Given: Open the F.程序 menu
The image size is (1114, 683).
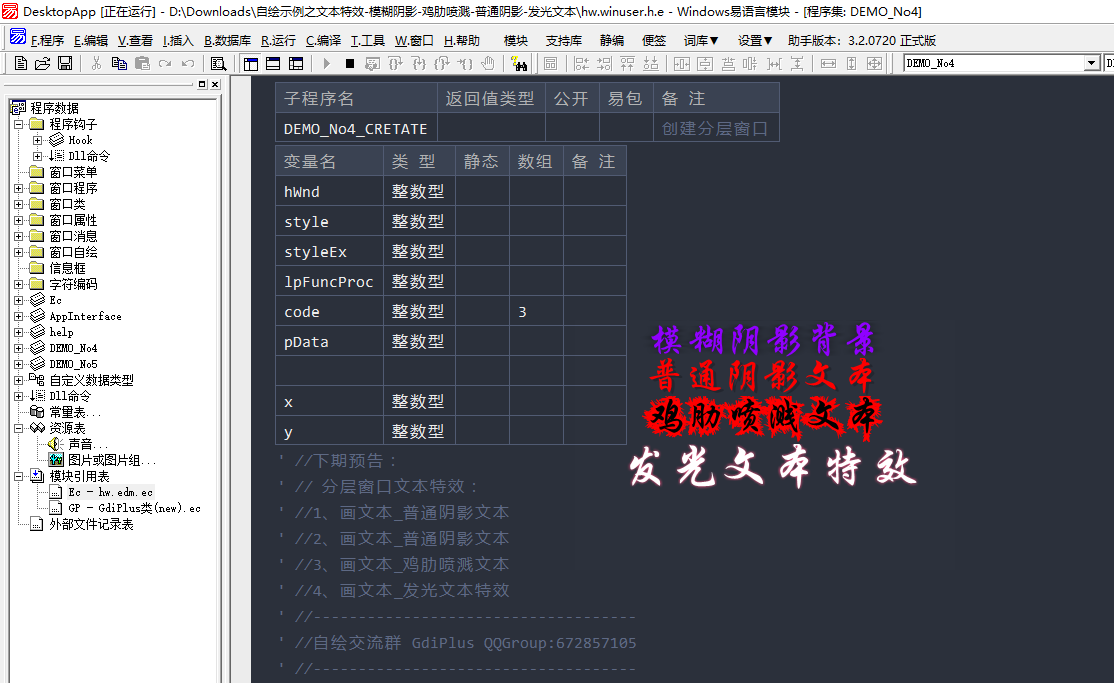Looking at the screenshot, I should (47, 41).
